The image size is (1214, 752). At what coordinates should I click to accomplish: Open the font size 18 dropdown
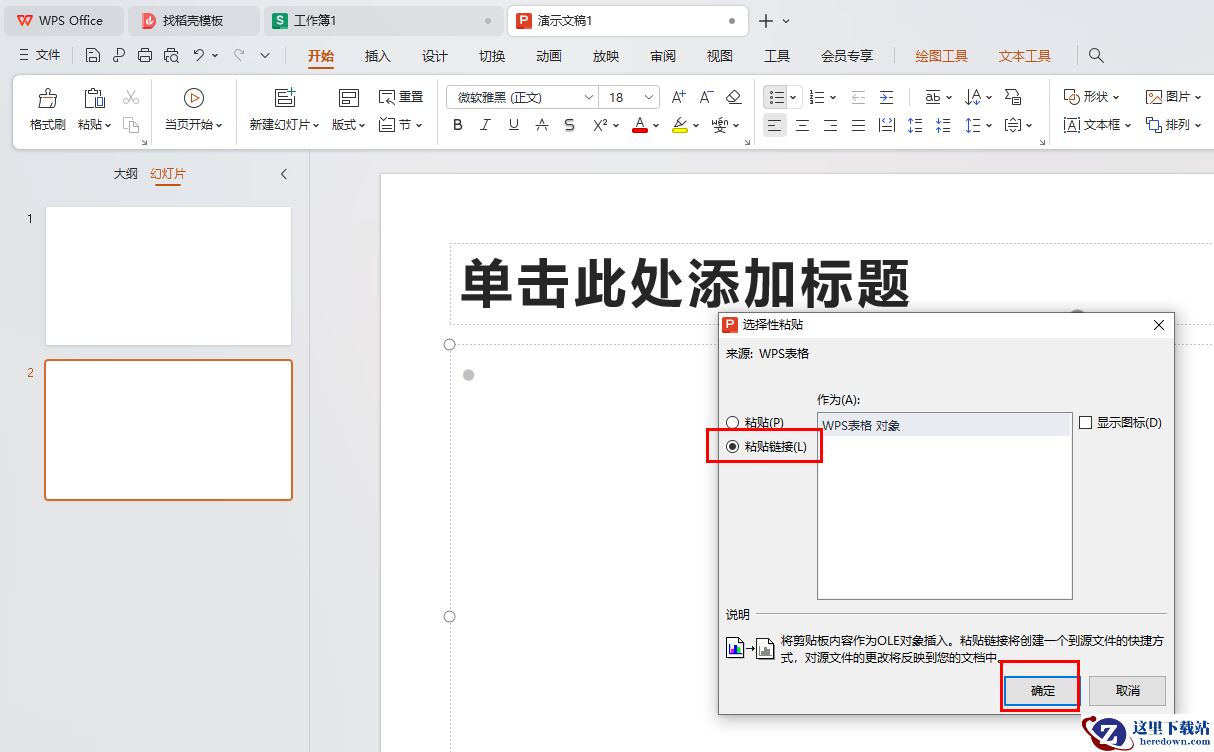[650, 97]
